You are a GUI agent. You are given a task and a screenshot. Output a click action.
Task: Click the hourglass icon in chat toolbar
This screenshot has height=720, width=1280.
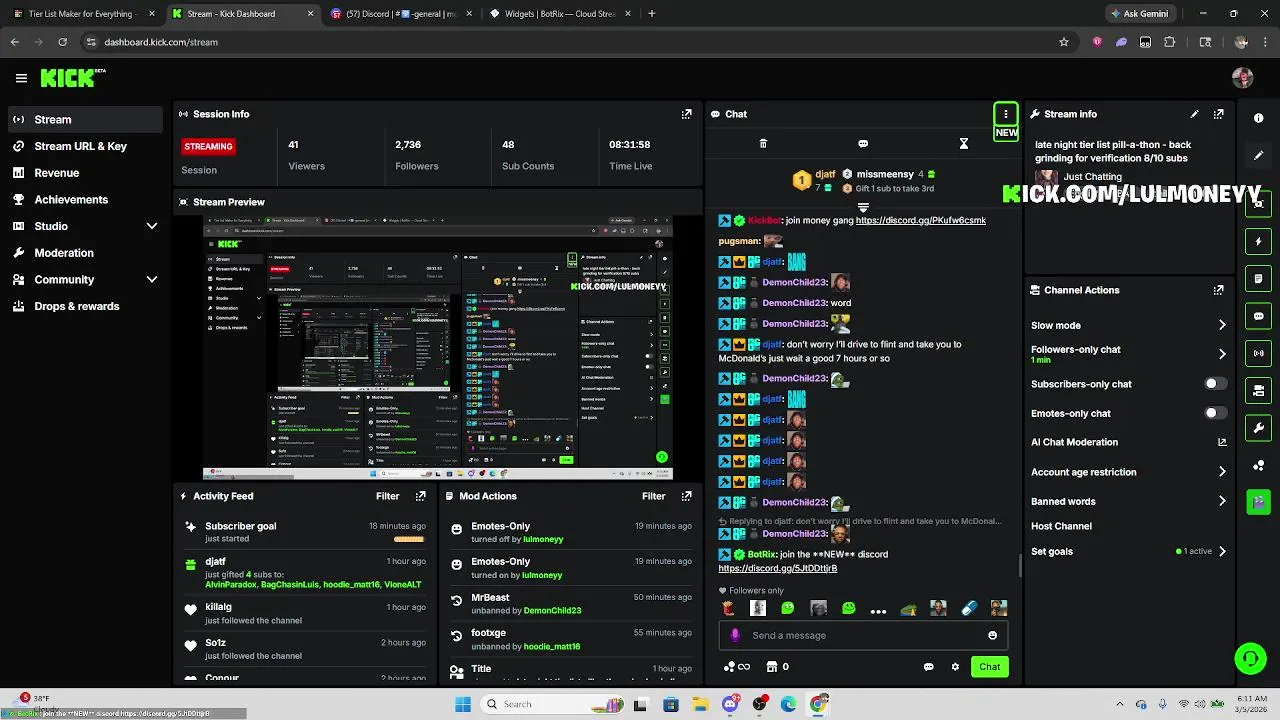[x=964, y=144]
